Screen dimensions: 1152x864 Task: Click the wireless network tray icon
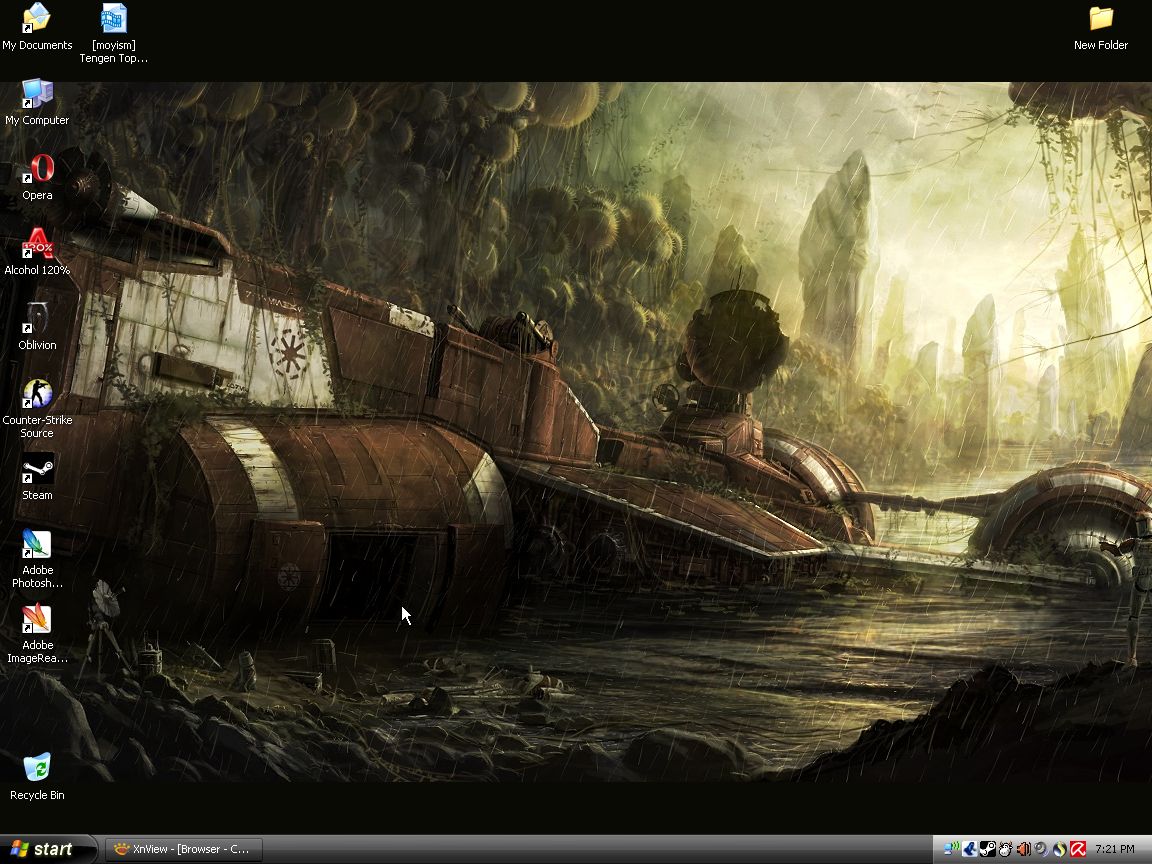coord(951,849)
